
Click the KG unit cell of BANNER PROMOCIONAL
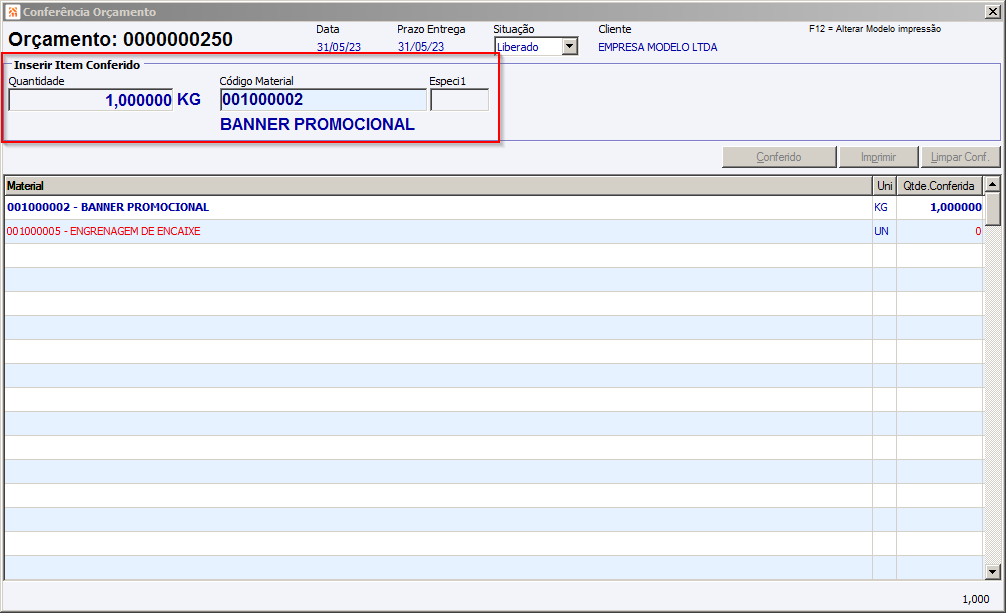[x=884, y=207]
